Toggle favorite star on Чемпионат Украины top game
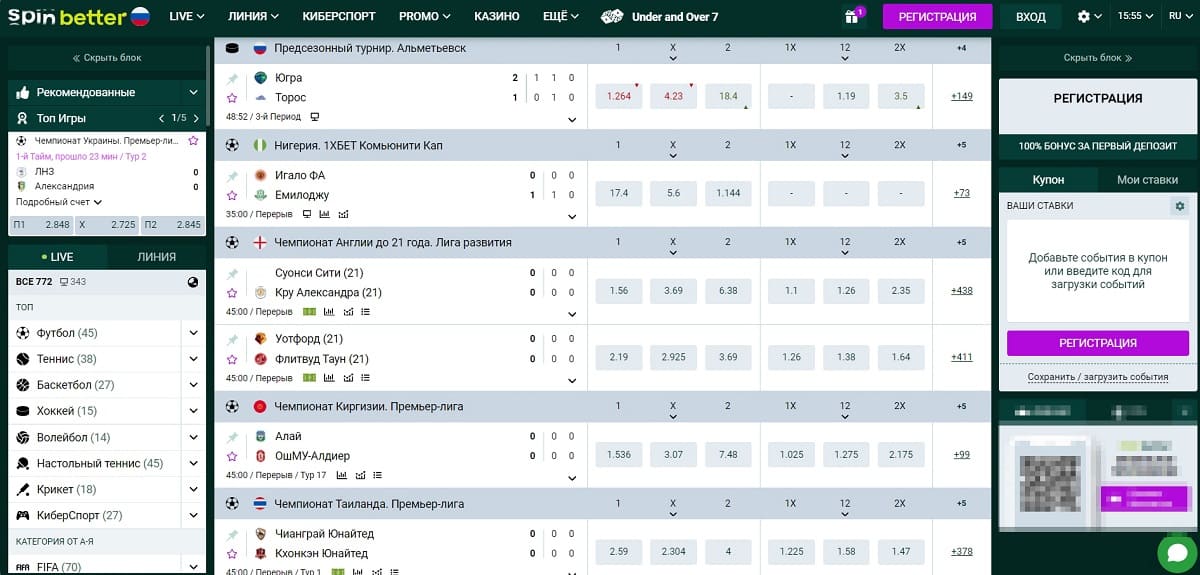Image resolution: width=1200 pixels, height=575 pixels. click(x=193, y=141)
